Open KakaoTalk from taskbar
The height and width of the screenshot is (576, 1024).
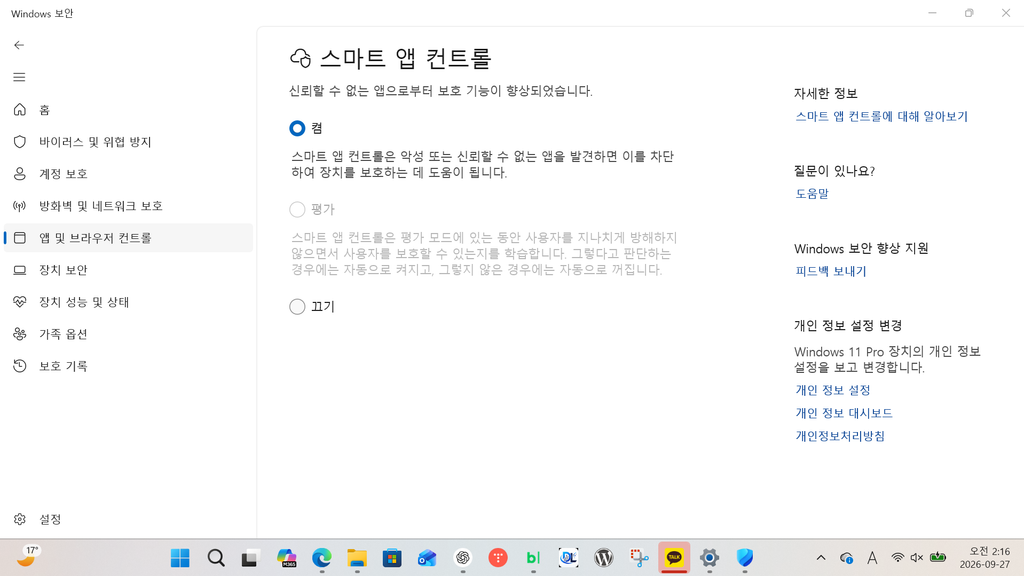click(674, 558)
